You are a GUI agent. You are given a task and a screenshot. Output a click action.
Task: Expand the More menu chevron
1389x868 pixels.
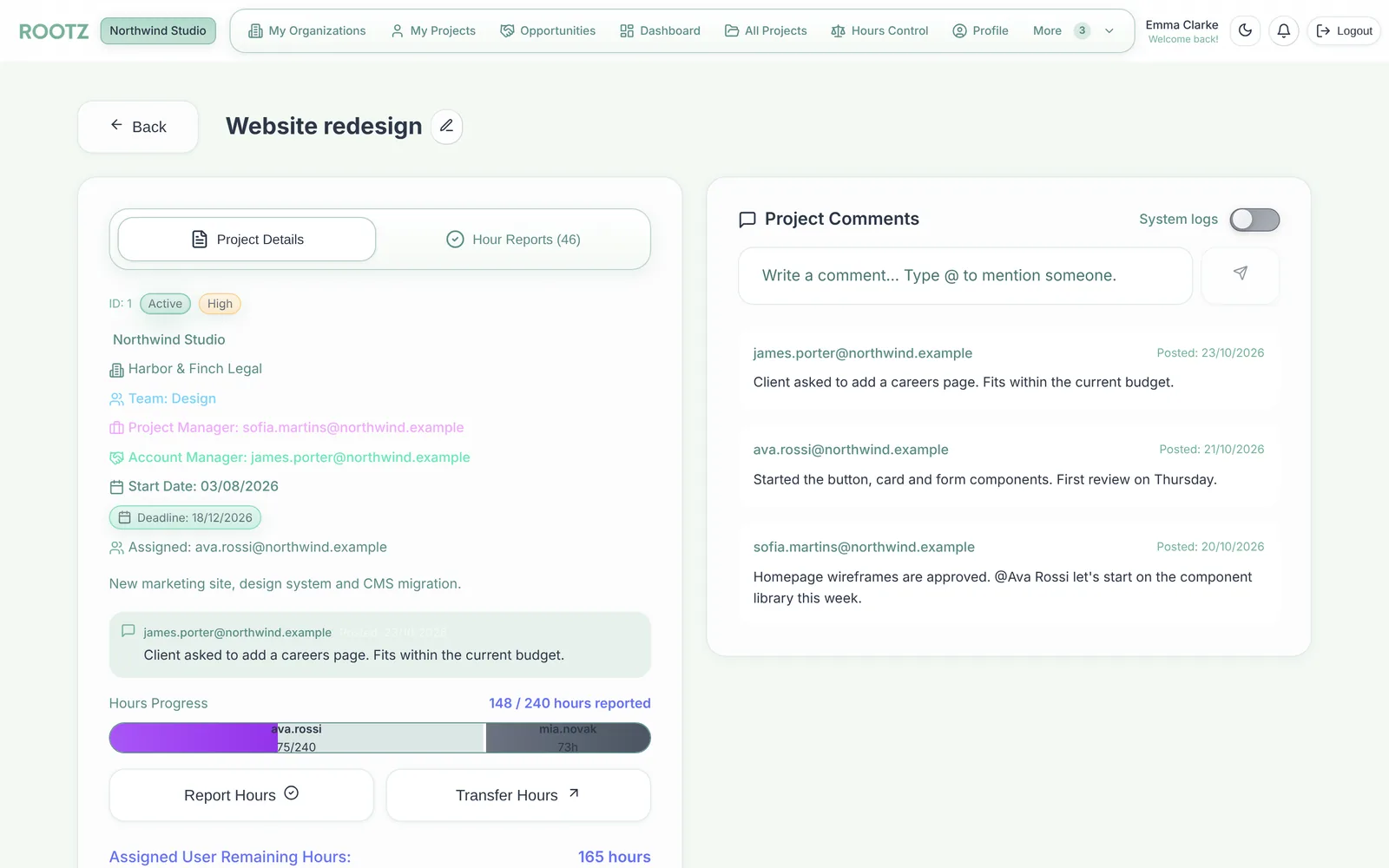point(1109,30)
